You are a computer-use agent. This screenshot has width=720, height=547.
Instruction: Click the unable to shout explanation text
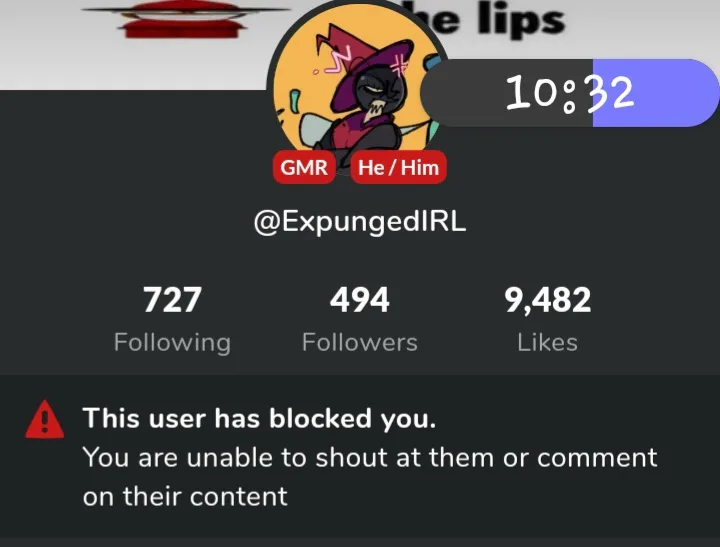[x=370, y=477]
